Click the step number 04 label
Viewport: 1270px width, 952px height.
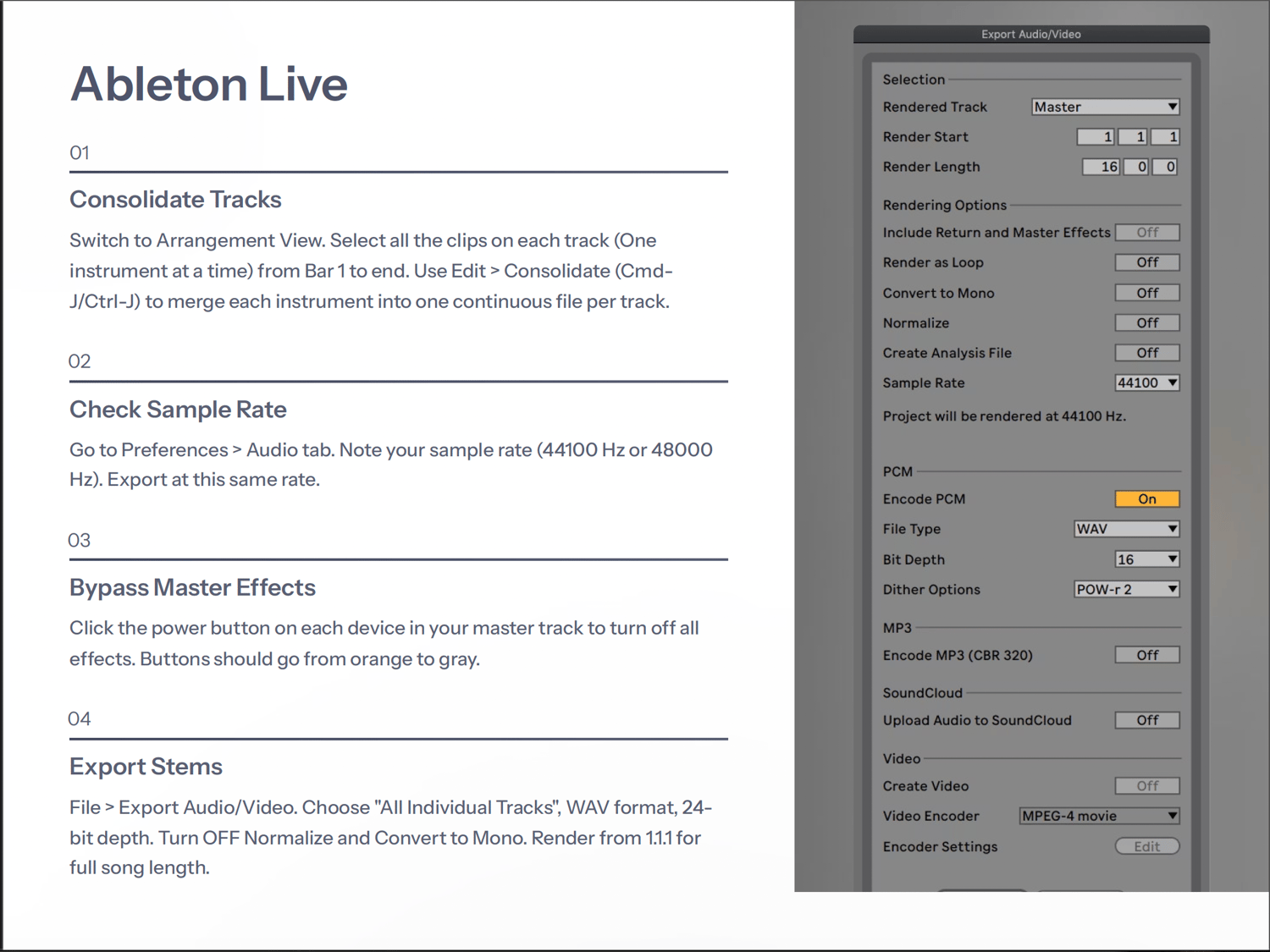click(x=80, y=718)
